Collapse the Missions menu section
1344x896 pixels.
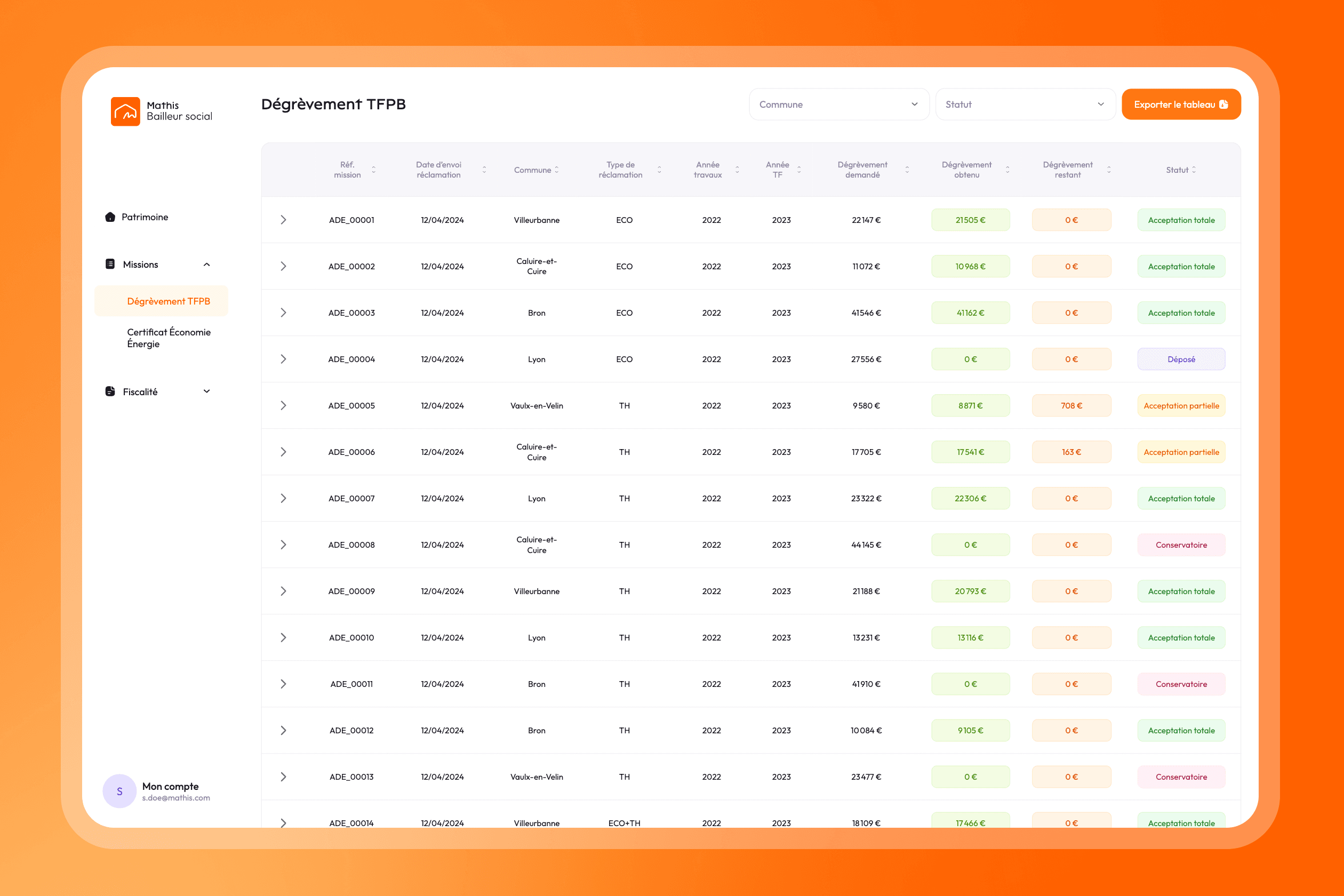(207, 265)
